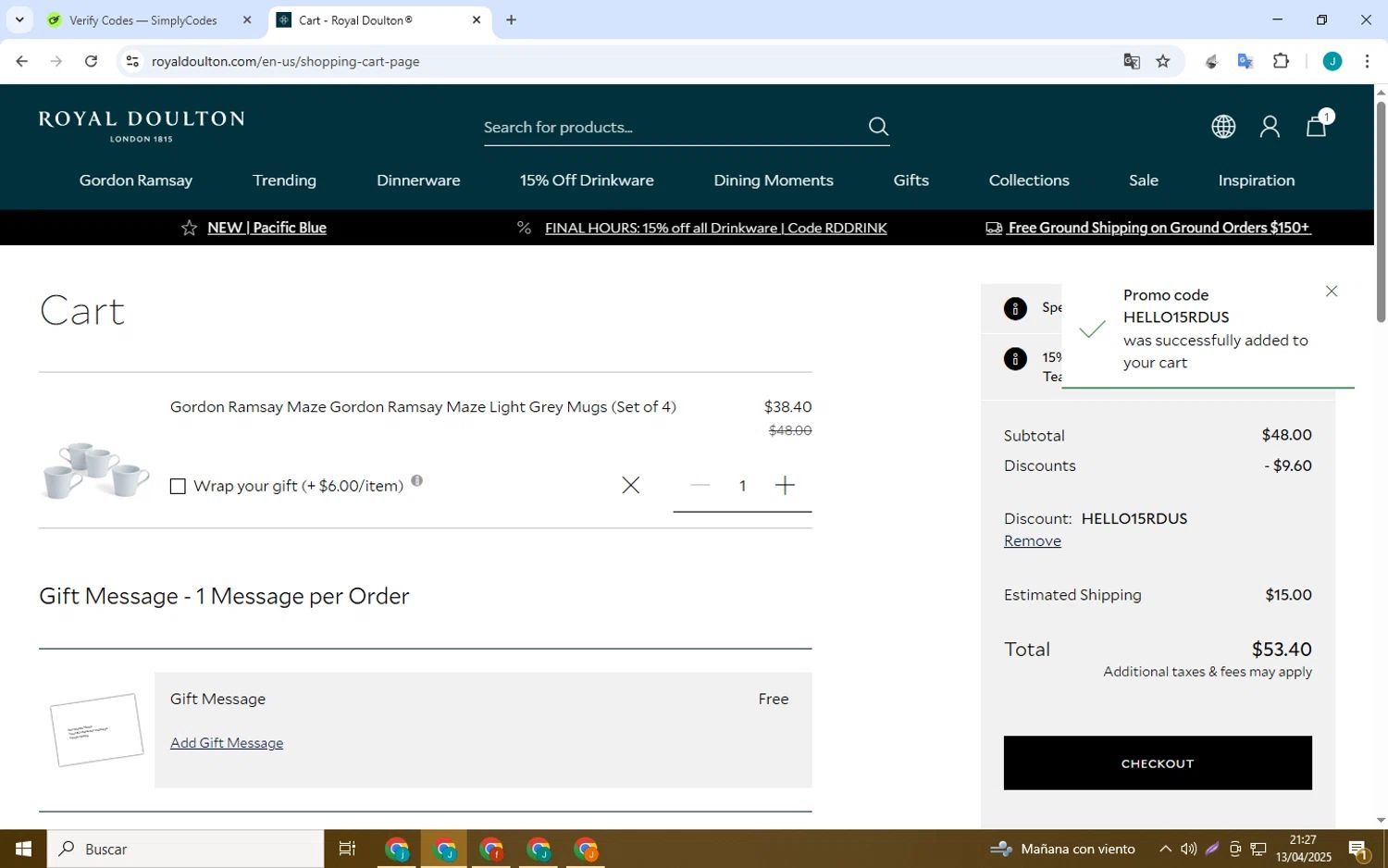Click the Royal Doulton logo

142,126
